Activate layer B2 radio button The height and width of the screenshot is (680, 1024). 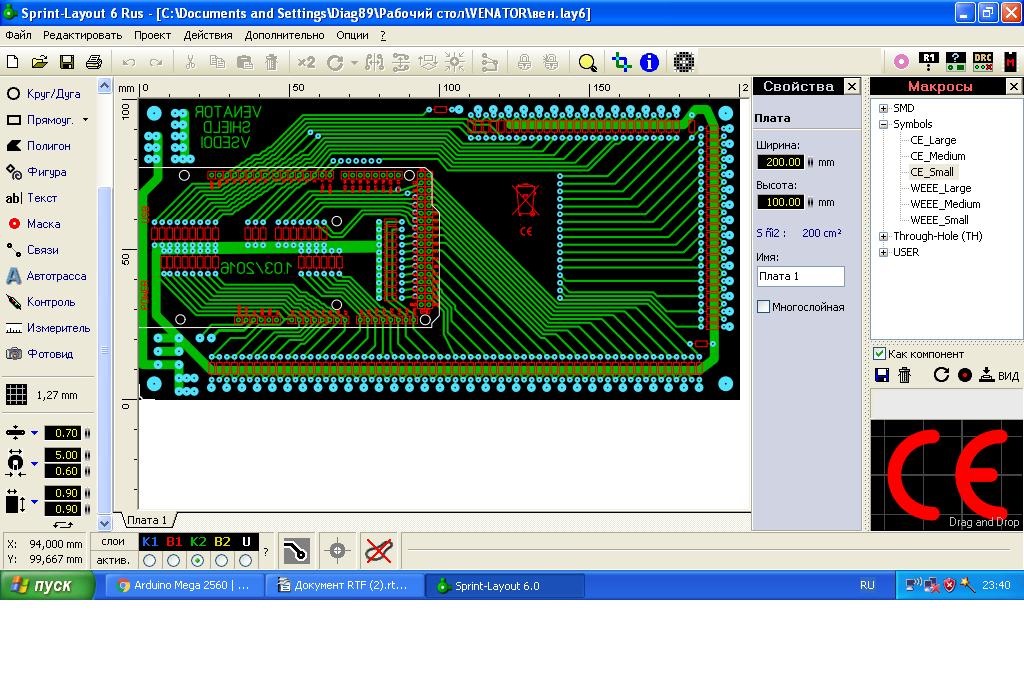click(221, 560)
